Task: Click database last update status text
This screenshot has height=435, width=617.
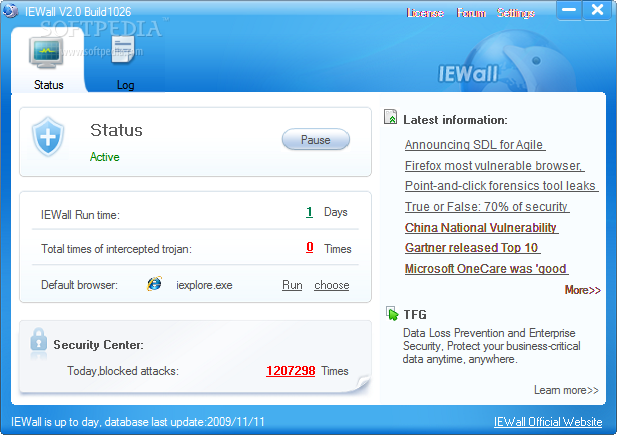Action: [138, 422]
